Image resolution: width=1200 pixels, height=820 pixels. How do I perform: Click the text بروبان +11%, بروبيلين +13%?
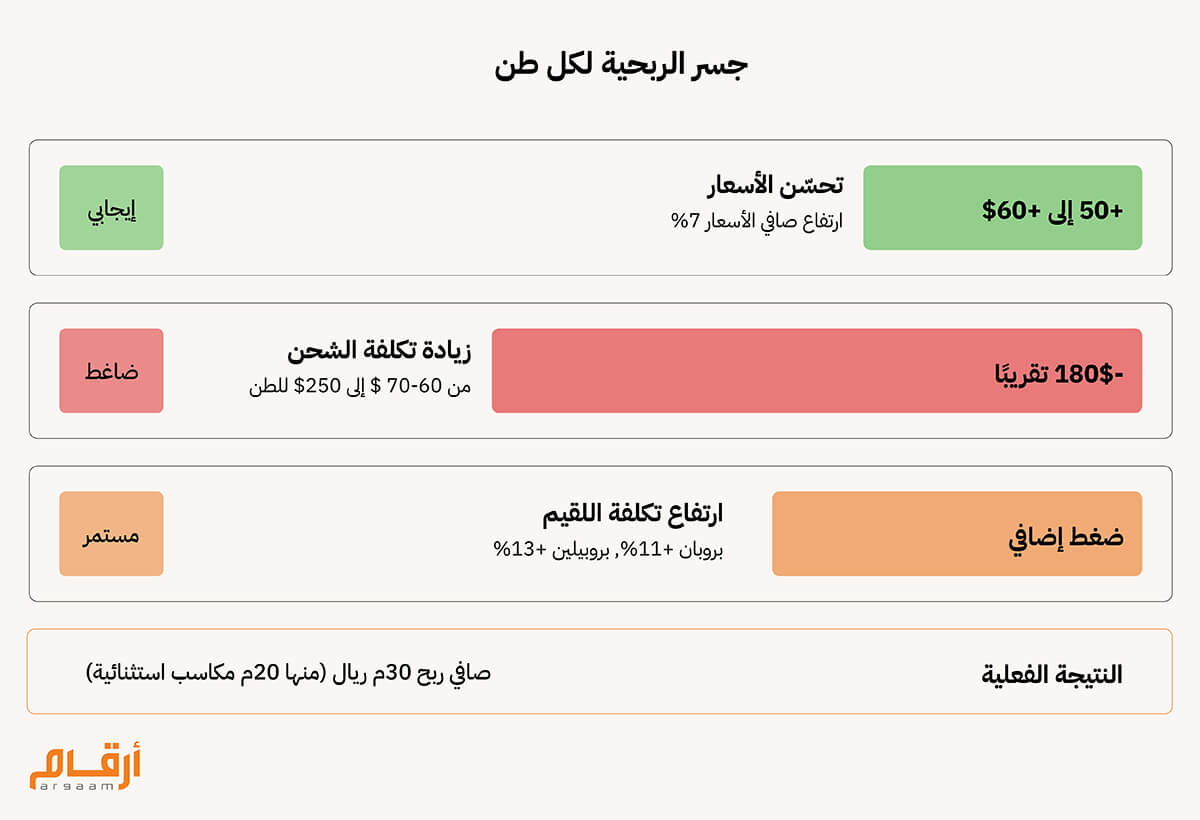[x=608, y=549]
